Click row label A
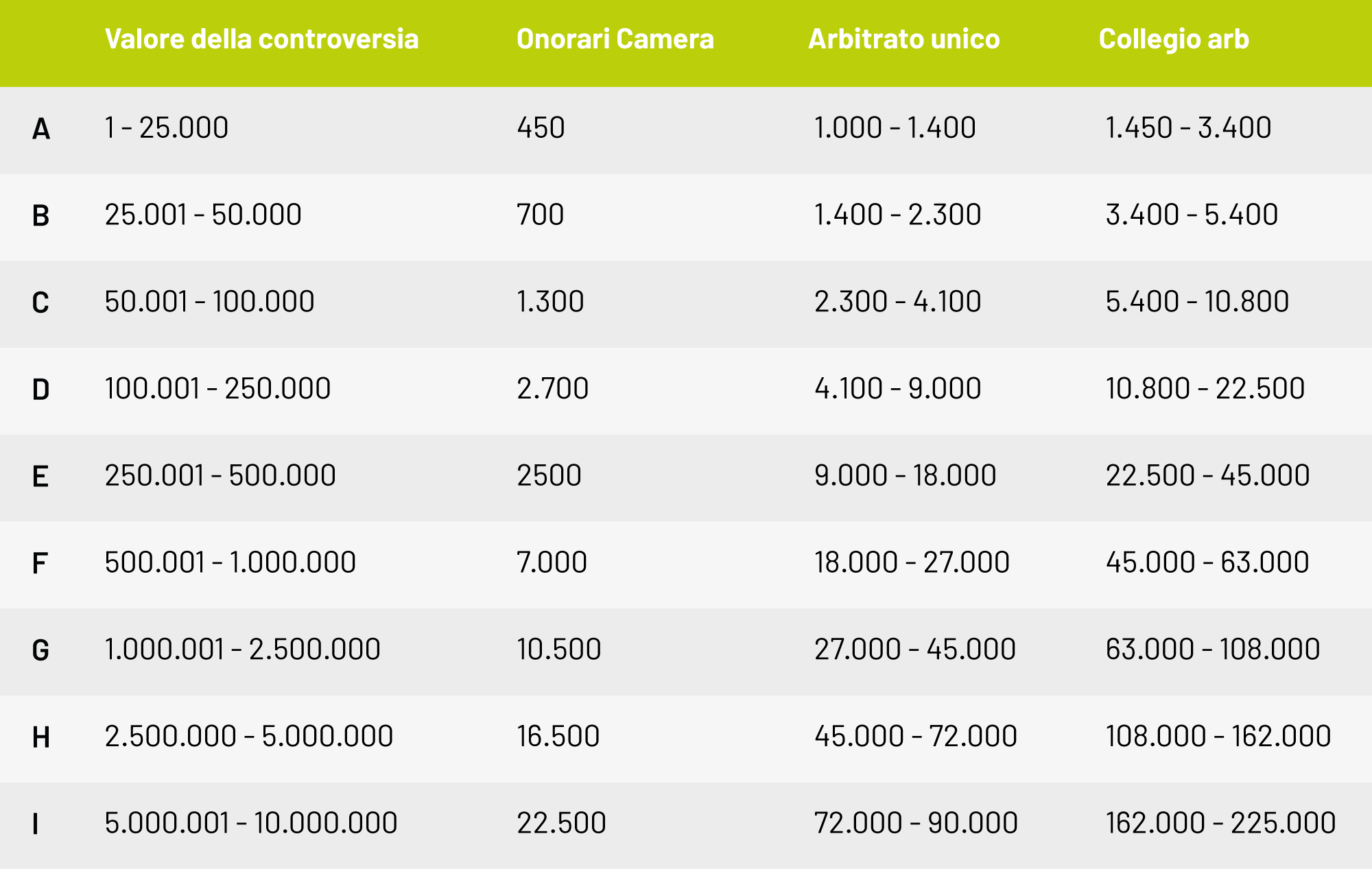This screenshot has height=869, width=1372. pos(41,129)
